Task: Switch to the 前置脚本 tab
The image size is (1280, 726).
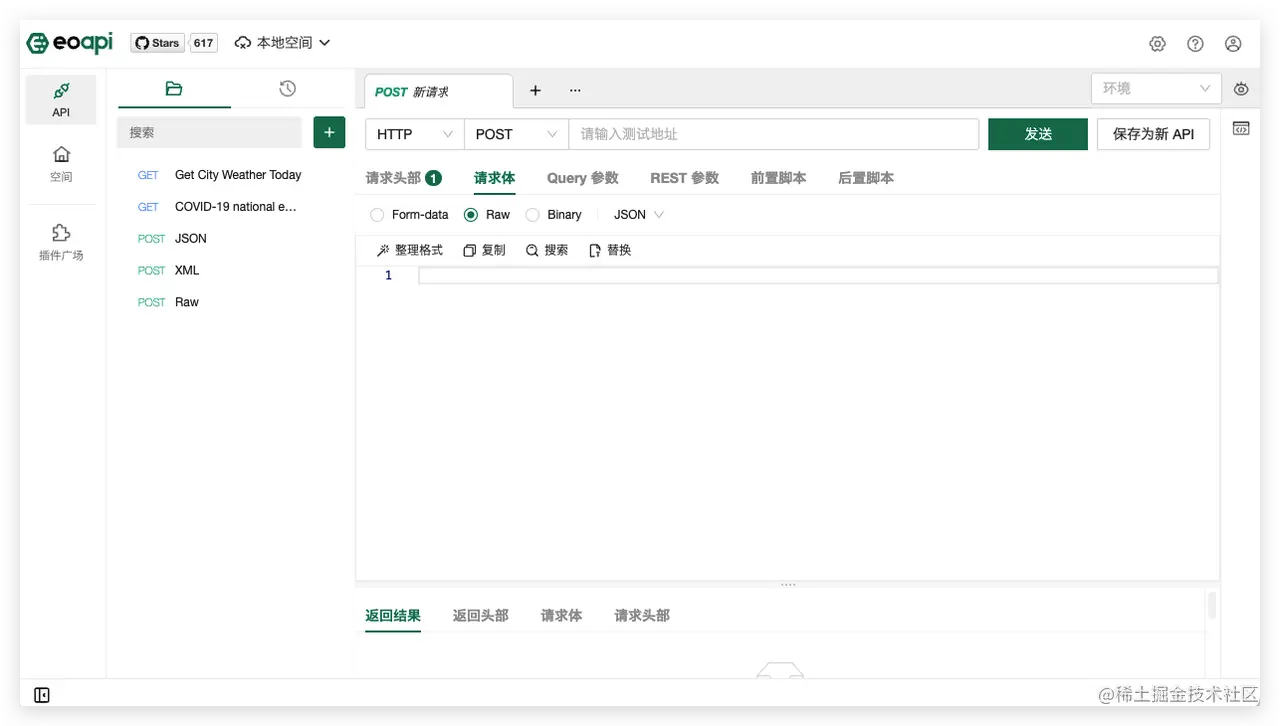Action: tap(778, 178)
